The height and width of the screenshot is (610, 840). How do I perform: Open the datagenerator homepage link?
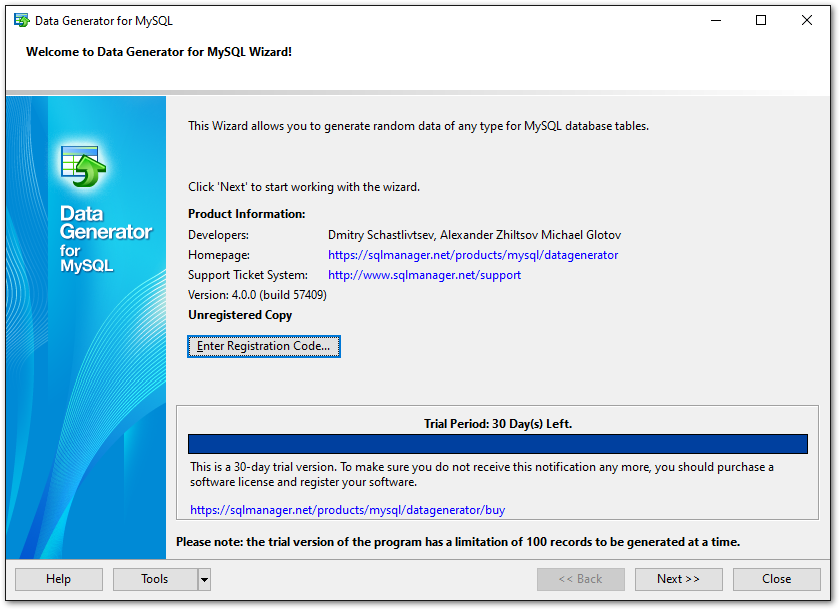473,255
